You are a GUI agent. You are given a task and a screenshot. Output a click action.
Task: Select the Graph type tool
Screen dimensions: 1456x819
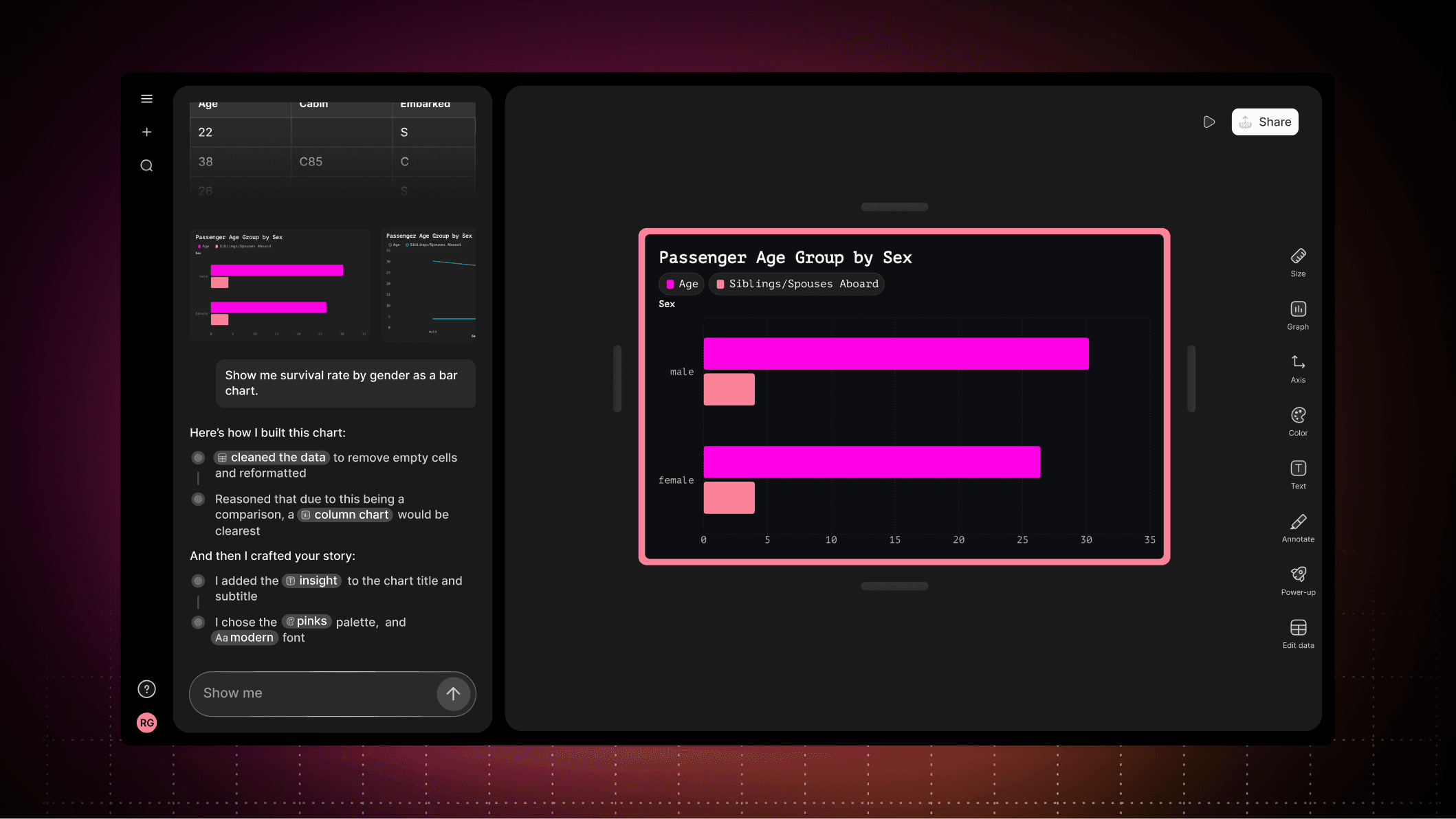[x=1298, y=315]
